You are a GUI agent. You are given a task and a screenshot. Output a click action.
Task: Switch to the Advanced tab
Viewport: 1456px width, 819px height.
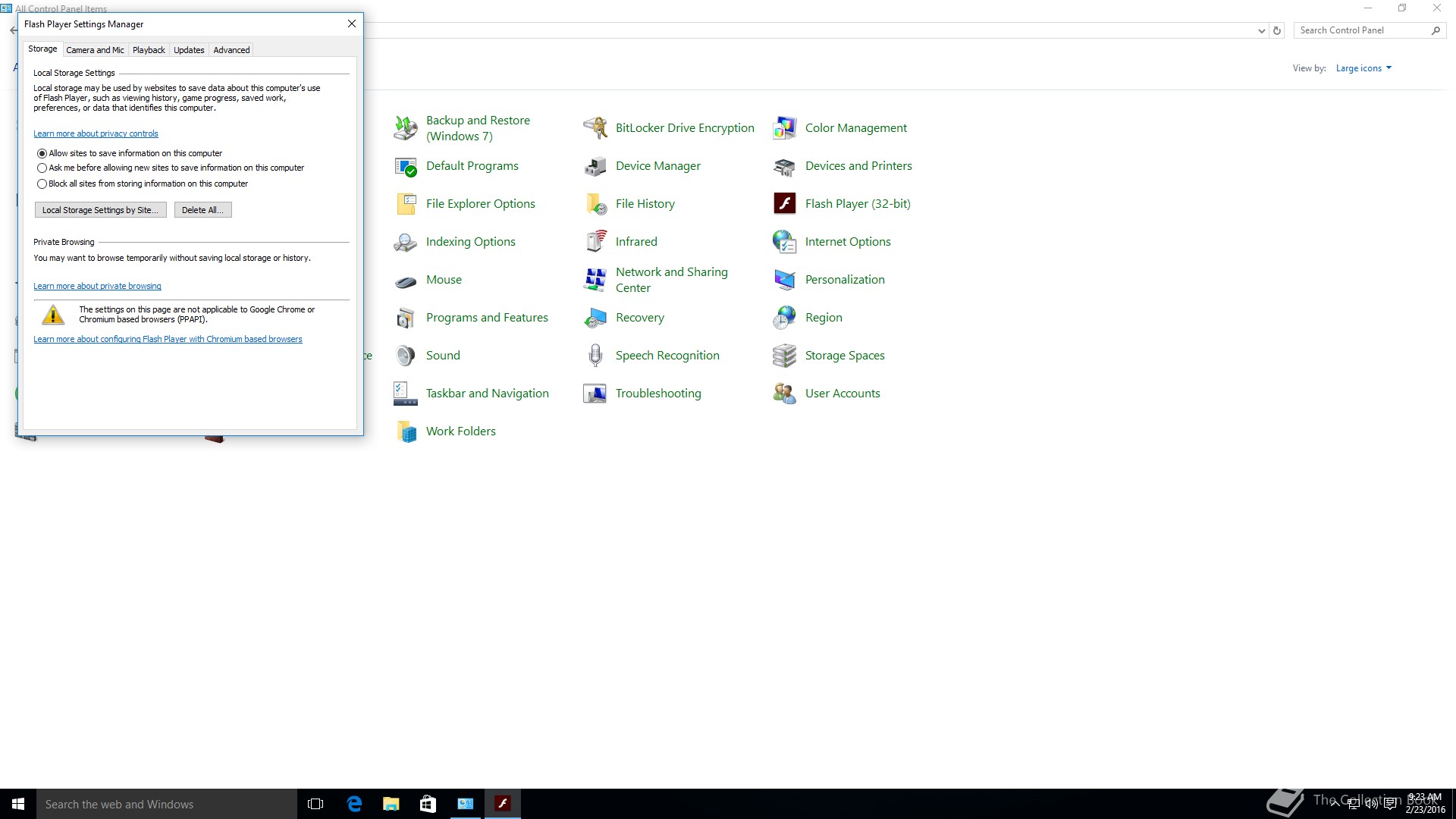pyautogui.click(x=231, y=50)
